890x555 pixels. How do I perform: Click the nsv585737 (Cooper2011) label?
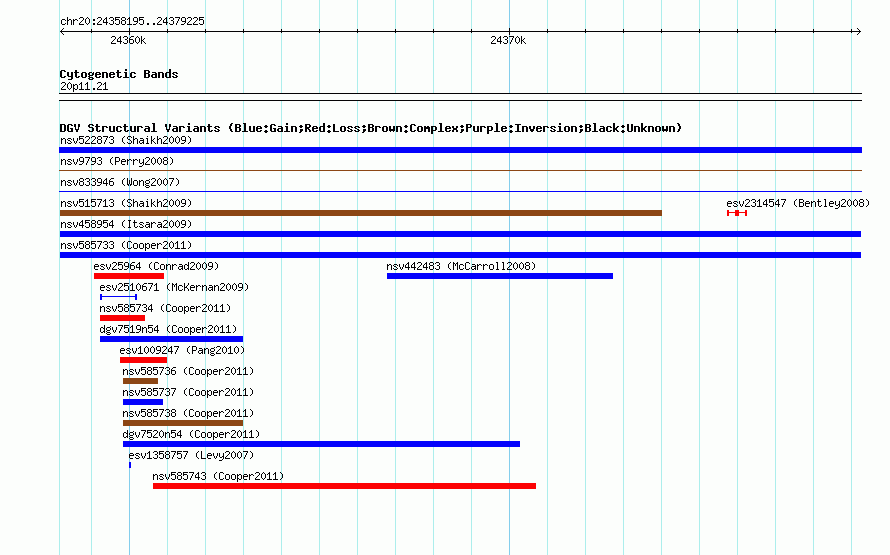[x=188, y=392]
